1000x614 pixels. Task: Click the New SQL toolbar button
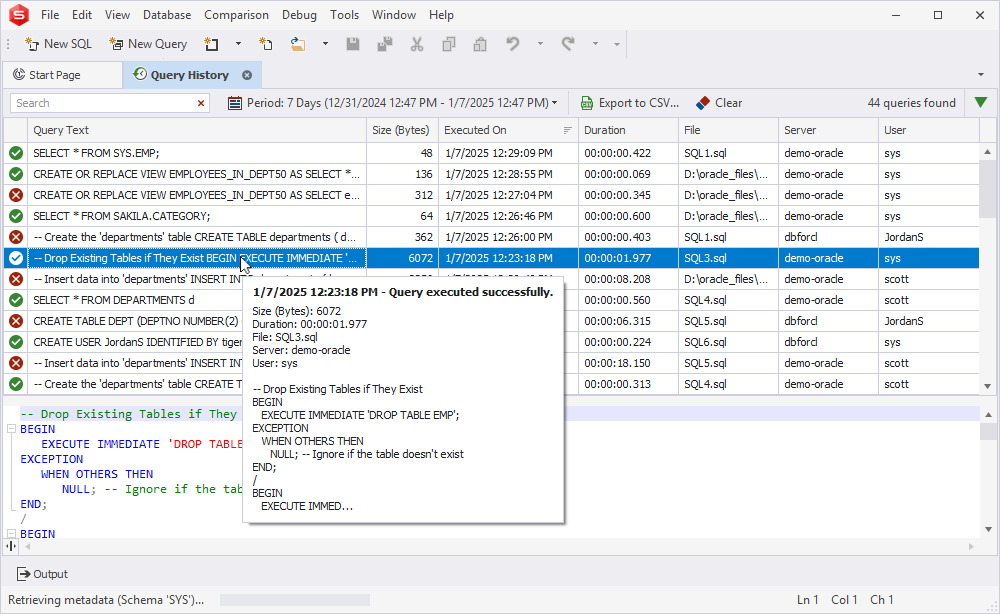tap(59, 44)
